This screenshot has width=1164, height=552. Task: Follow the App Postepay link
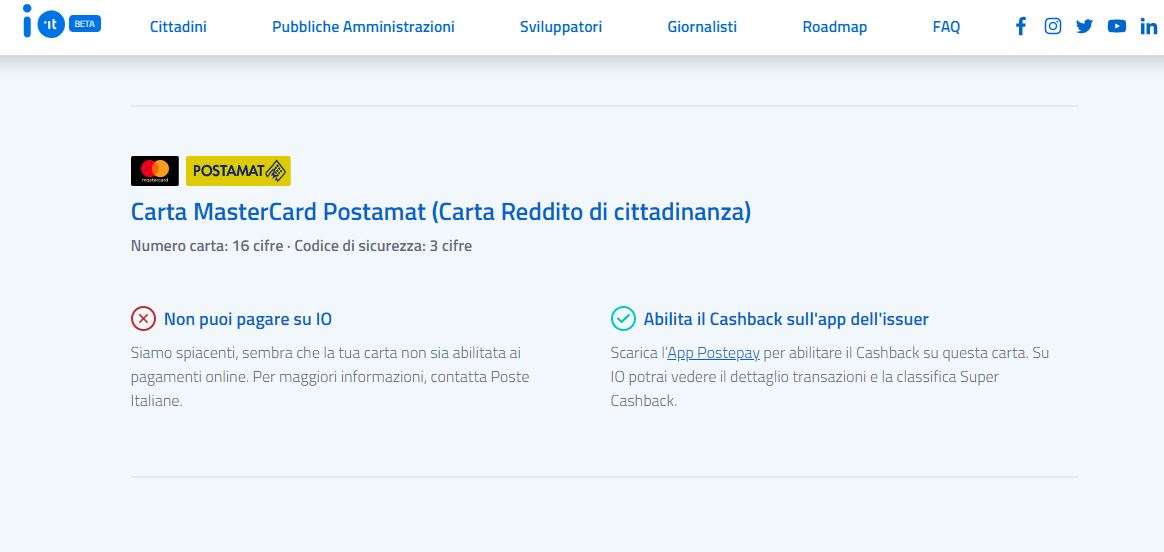[713, 353]
